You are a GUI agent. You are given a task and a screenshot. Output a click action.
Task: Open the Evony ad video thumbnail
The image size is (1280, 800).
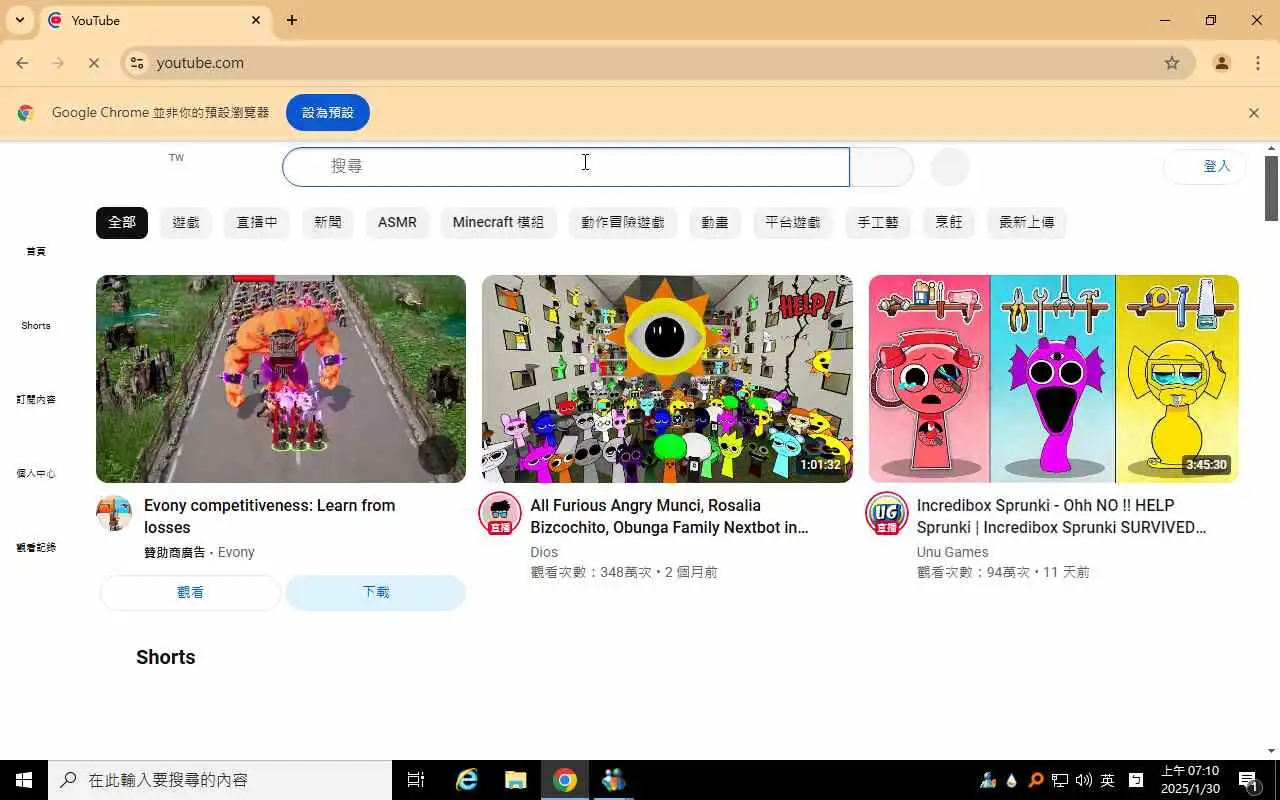point(281,379)
